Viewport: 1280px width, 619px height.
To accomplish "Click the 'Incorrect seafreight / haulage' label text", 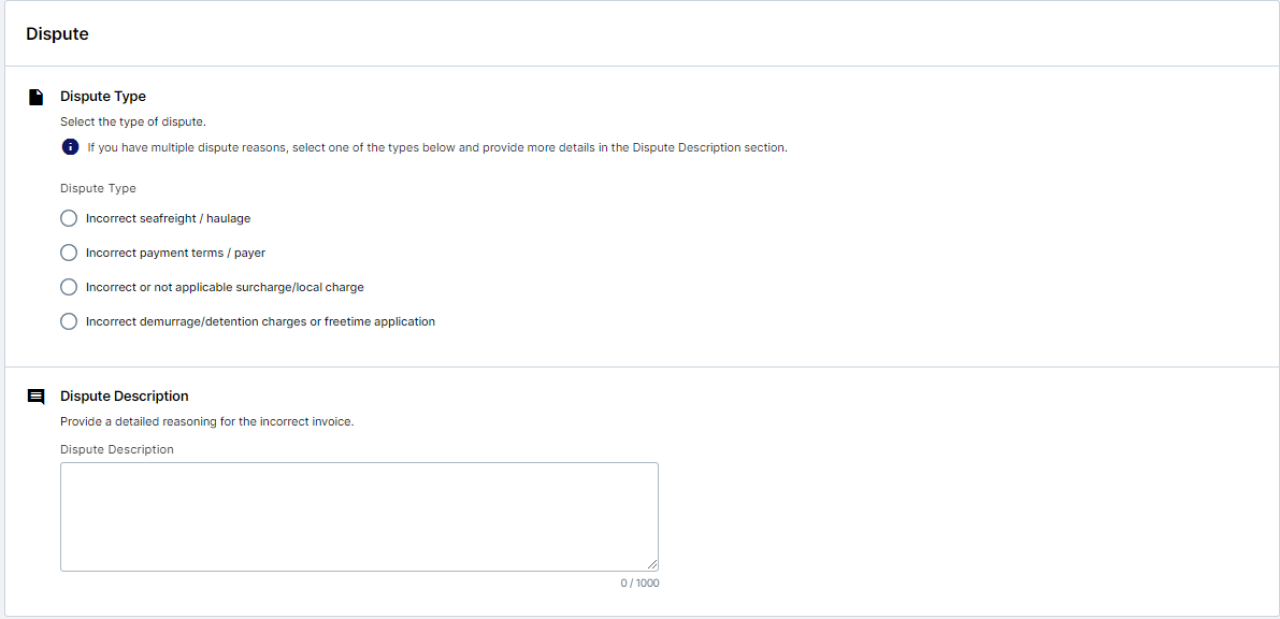I will pyautogui.click(x=168, y=218).
